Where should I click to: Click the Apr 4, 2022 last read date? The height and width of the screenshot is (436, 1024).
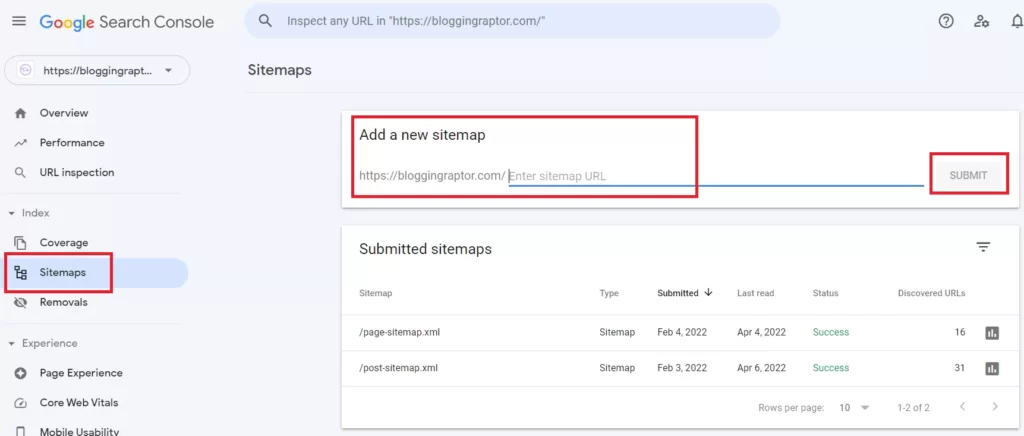tap(760, 332)
